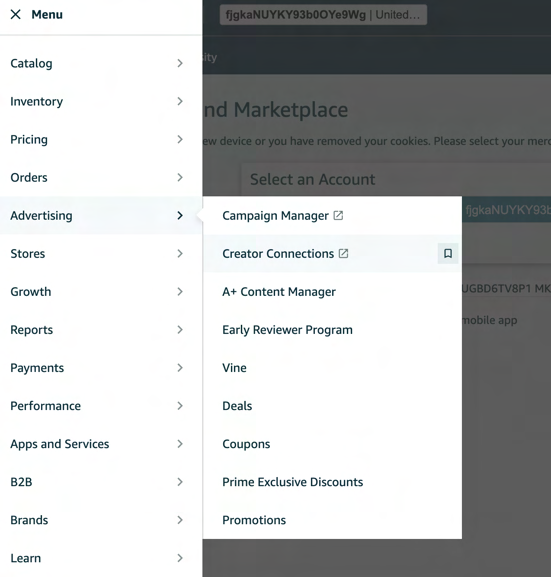
Task: Click the external link icon beside Creator Connections
Action: tap(343, 253)
